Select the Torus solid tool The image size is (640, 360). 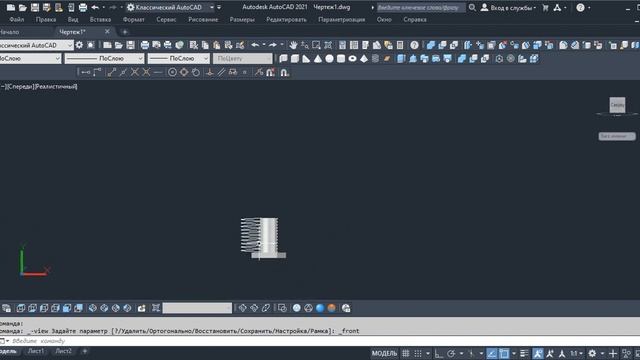352,59
